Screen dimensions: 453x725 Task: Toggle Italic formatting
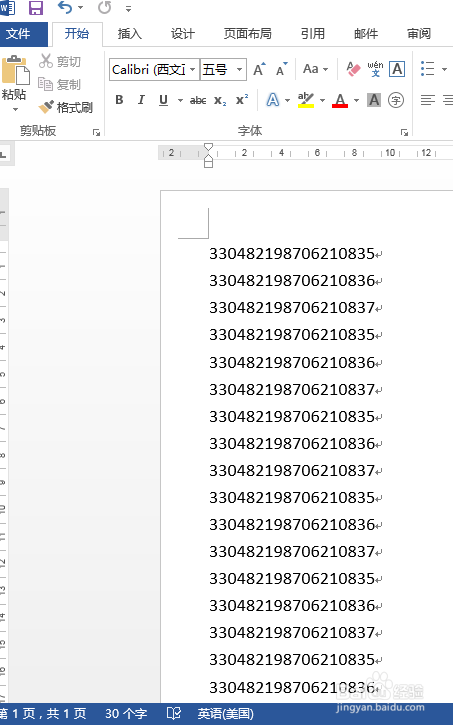[141, 100]
